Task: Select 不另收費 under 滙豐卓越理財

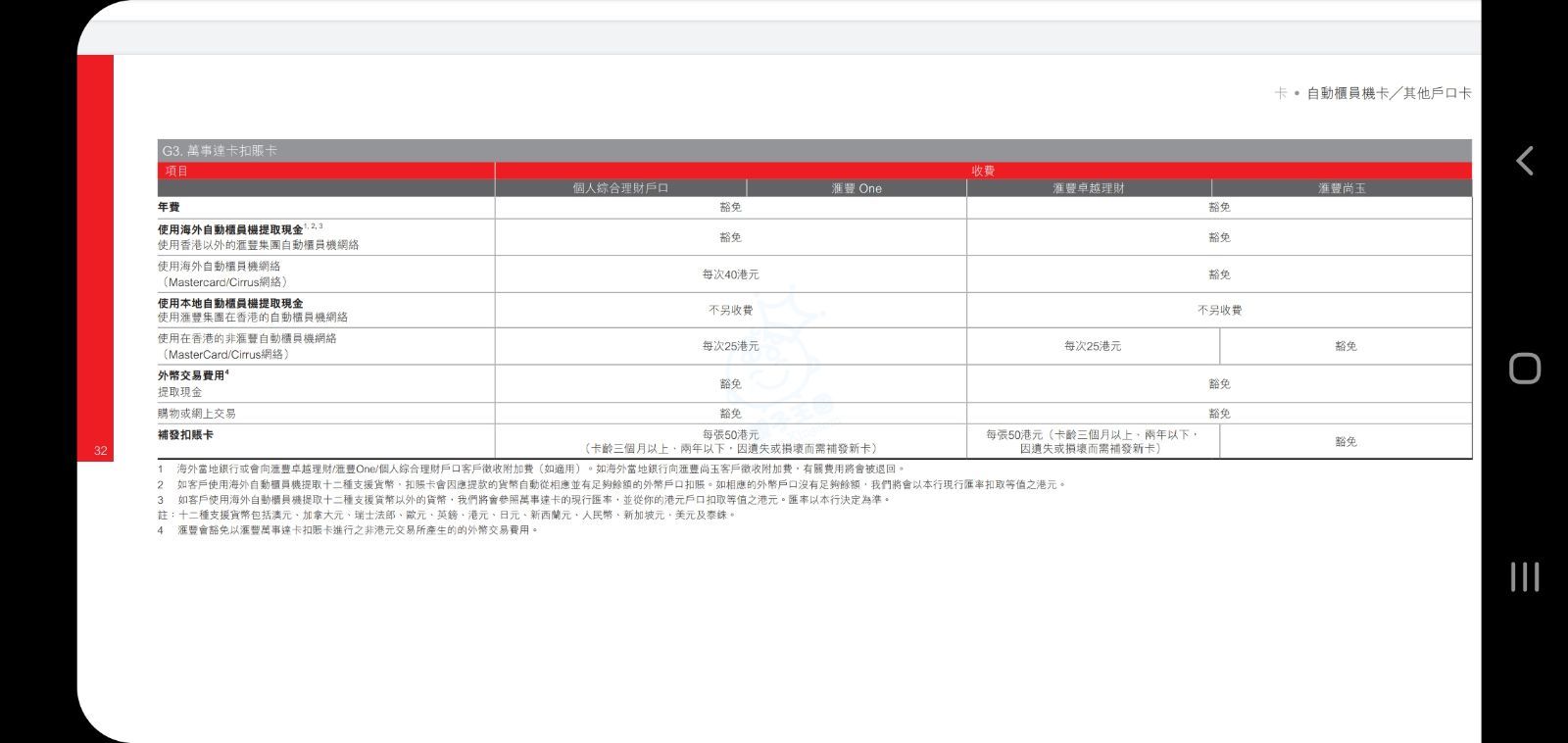Action: click(1219, 310)
